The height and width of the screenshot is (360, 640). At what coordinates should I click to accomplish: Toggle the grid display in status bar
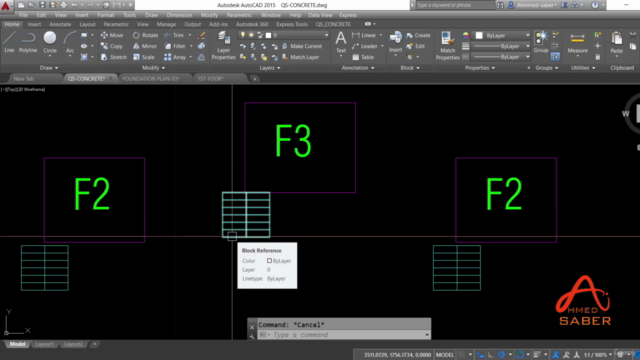(x=462, y=355)
